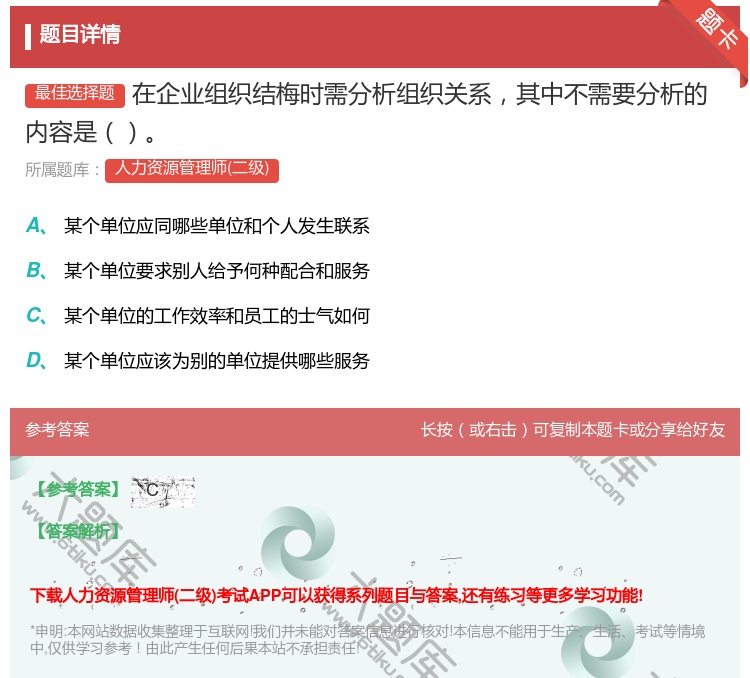The width and height of the screenshot is (750, 678).
Task: Open the red download exam APP promotion link
Action: [336, 596]
